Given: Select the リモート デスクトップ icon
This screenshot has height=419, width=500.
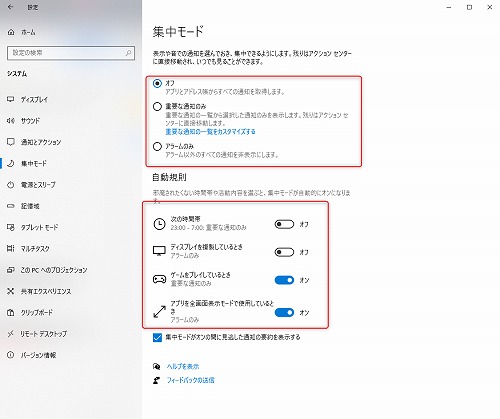Looking at the screenshot, I should coord(11,333).
